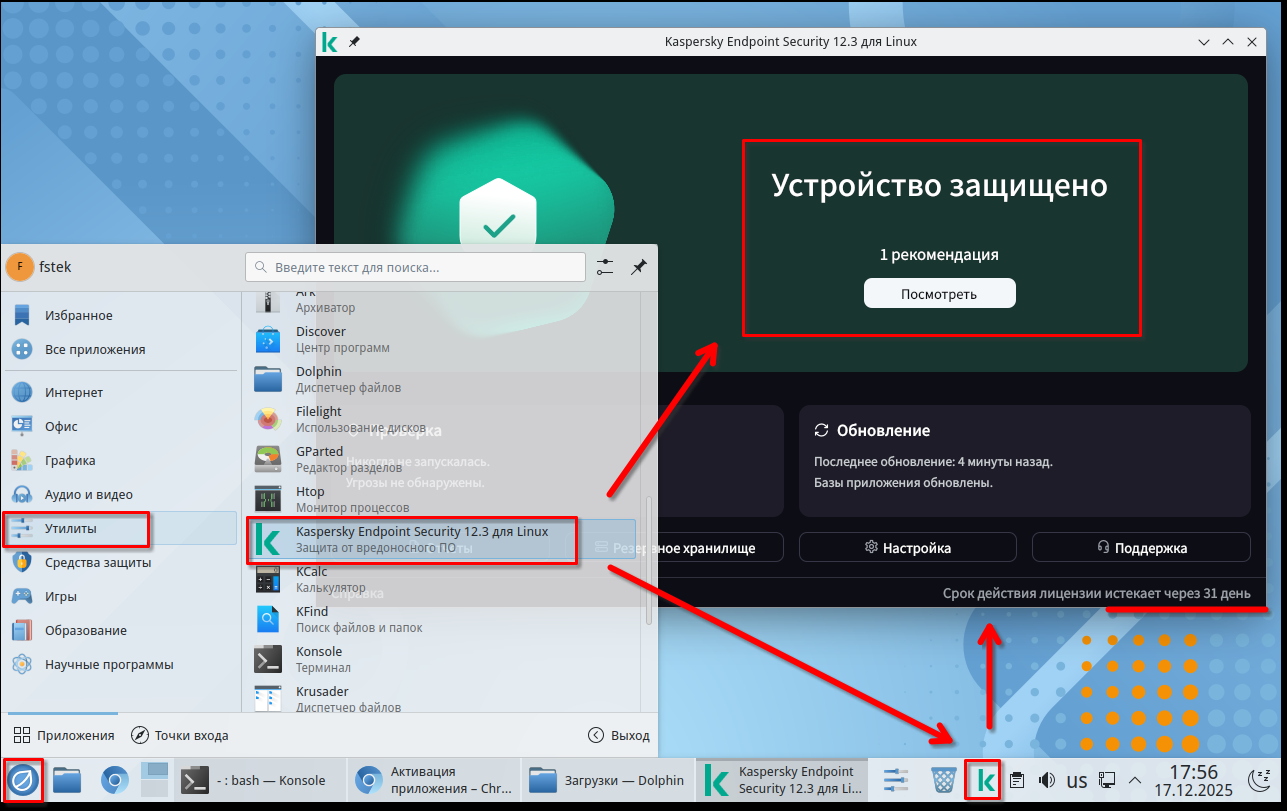Click the volume speaker icon in the tray

tap(1047, 780)
